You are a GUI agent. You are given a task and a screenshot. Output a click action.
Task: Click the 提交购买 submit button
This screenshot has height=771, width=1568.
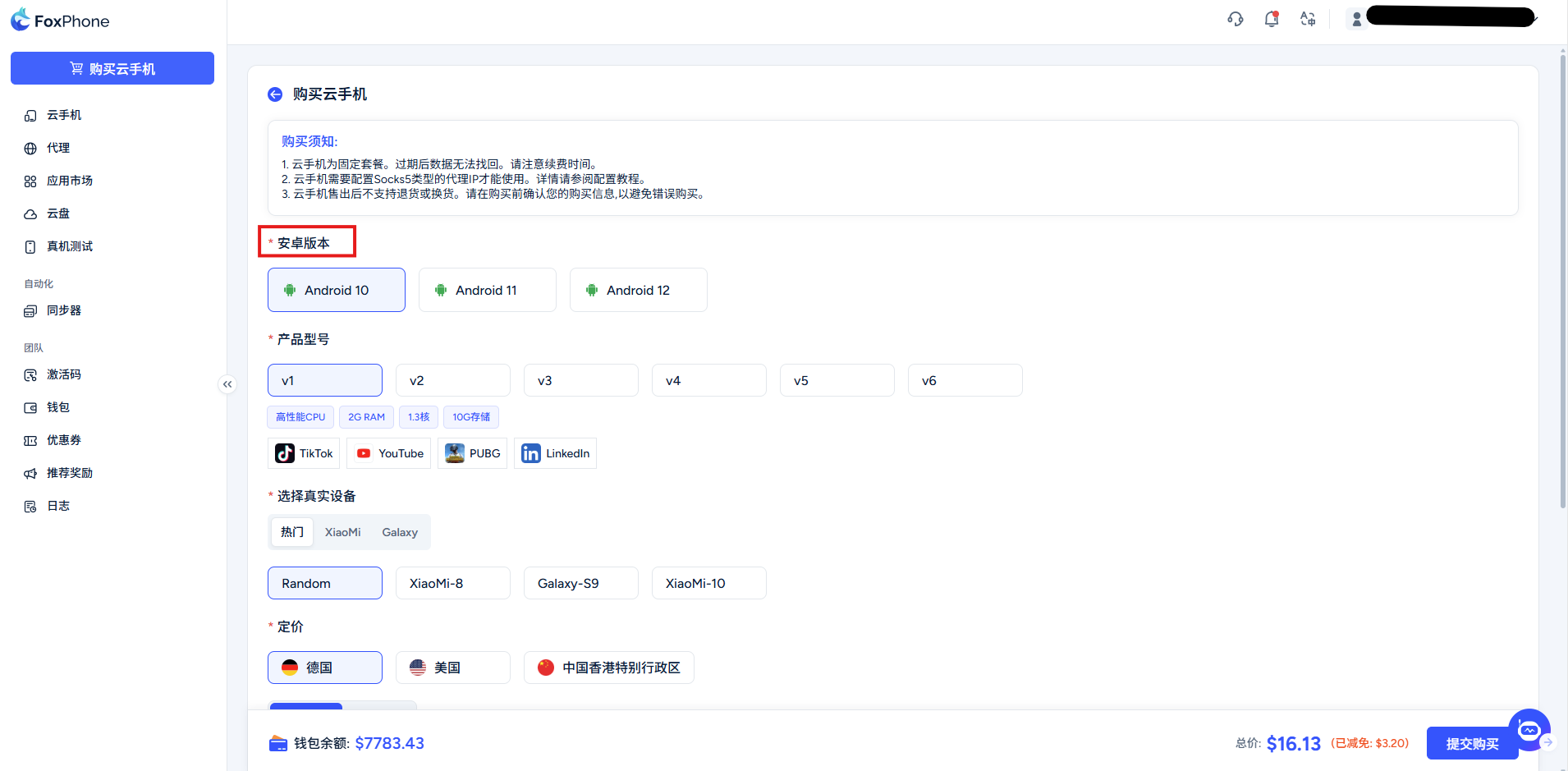click(1471, 743)
